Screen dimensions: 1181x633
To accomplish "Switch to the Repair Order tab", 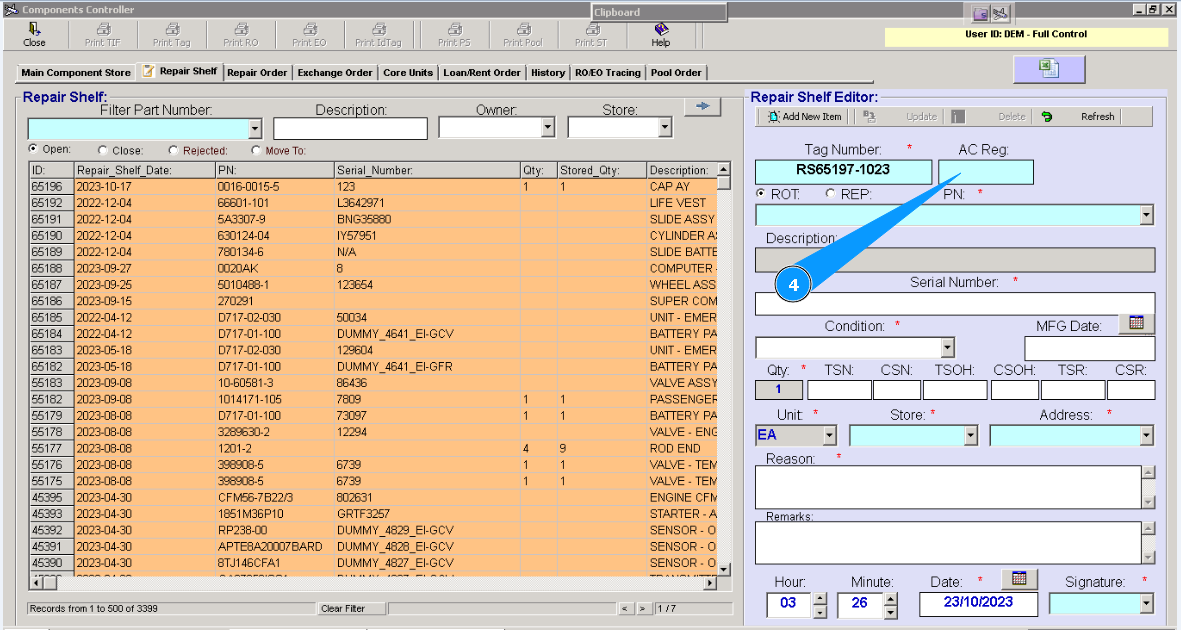I will (257, 72).
